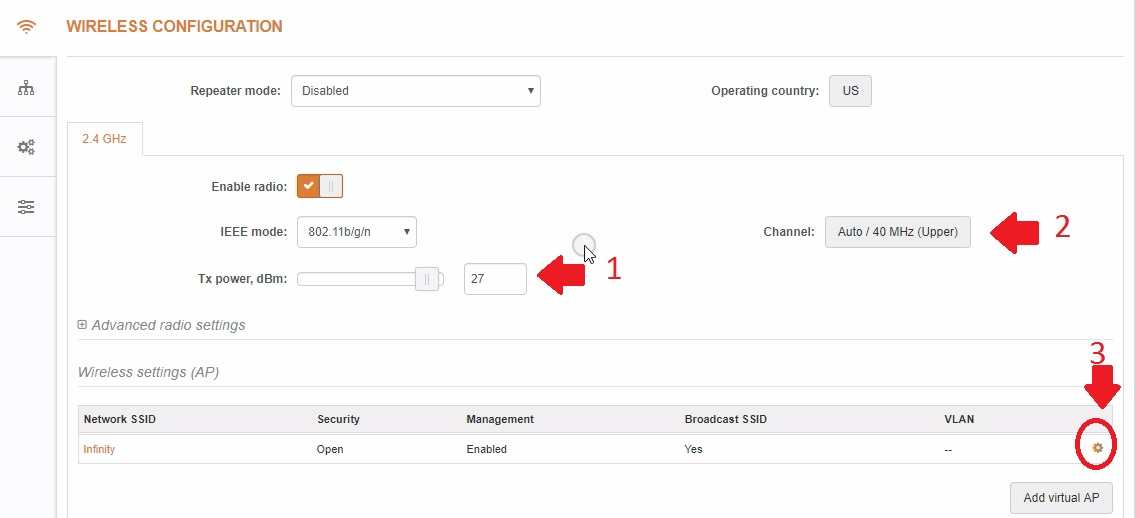The width and height of the screenshot is (1135, 518).
Task: Toggle the Enable radio switch
Action: (x=320, y=186)
